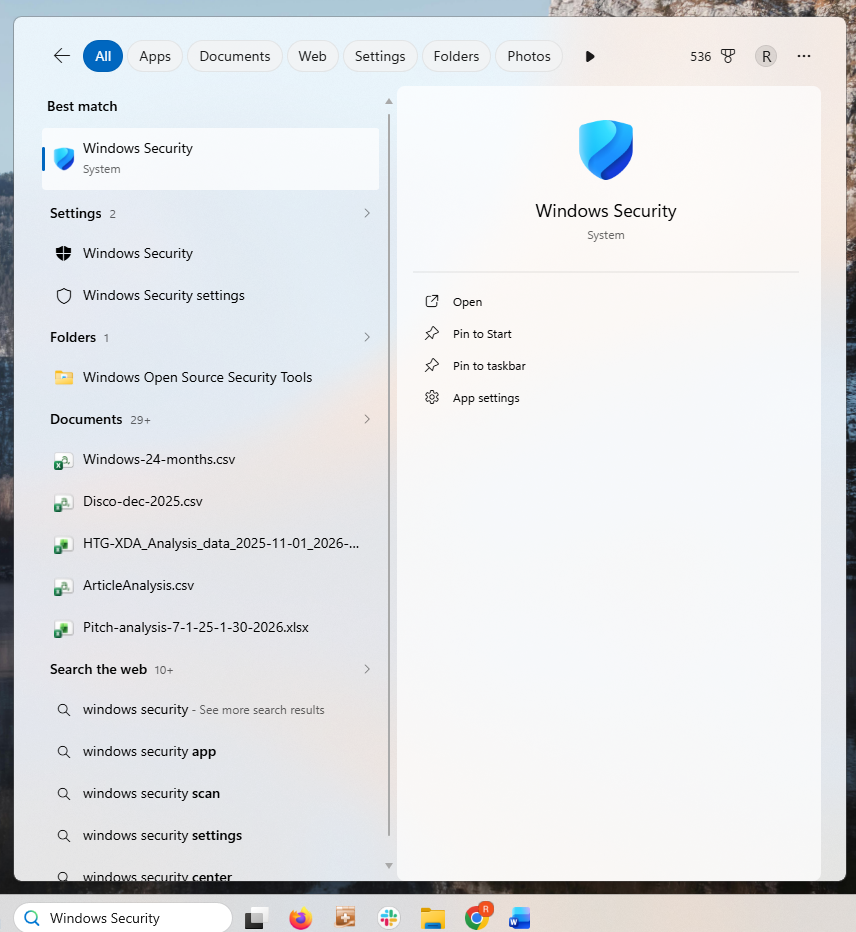Viewport: 856px width, 932px height.
Task: Open Word from the taskbar
Action: (520, 918)
